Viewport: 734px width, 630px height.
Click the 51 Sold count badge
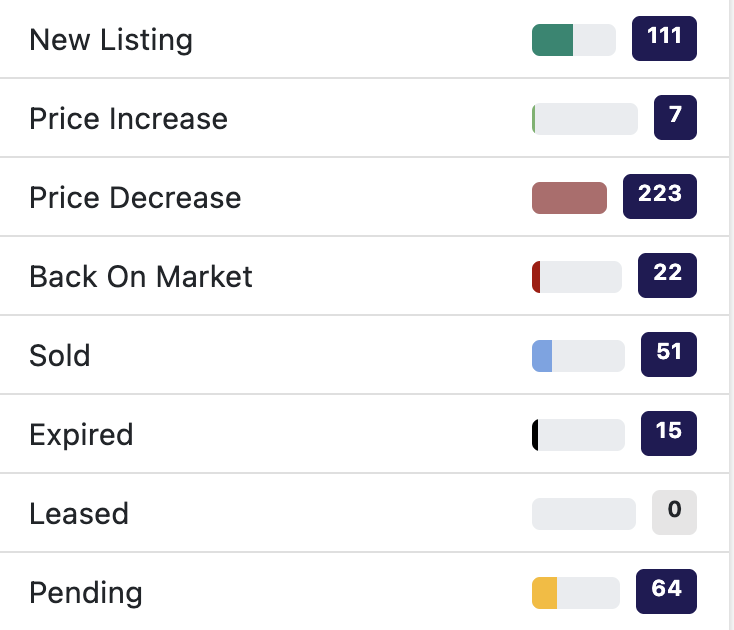coord(668,354)
